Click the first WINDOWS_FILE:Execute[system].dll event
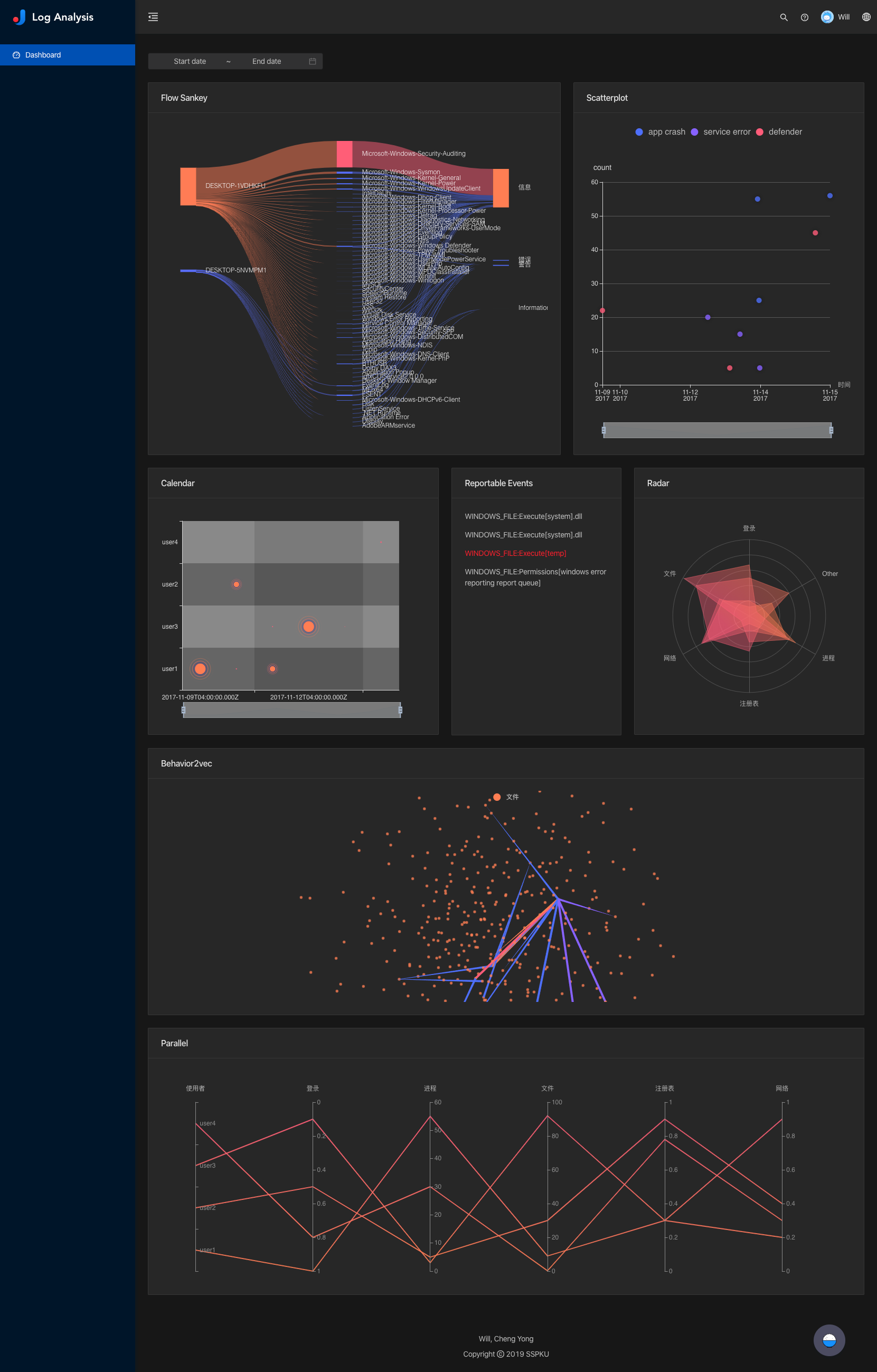Image resolution: width=877 pixels, height=1372 pixels. pyautogui.click(x=523, y=516)
